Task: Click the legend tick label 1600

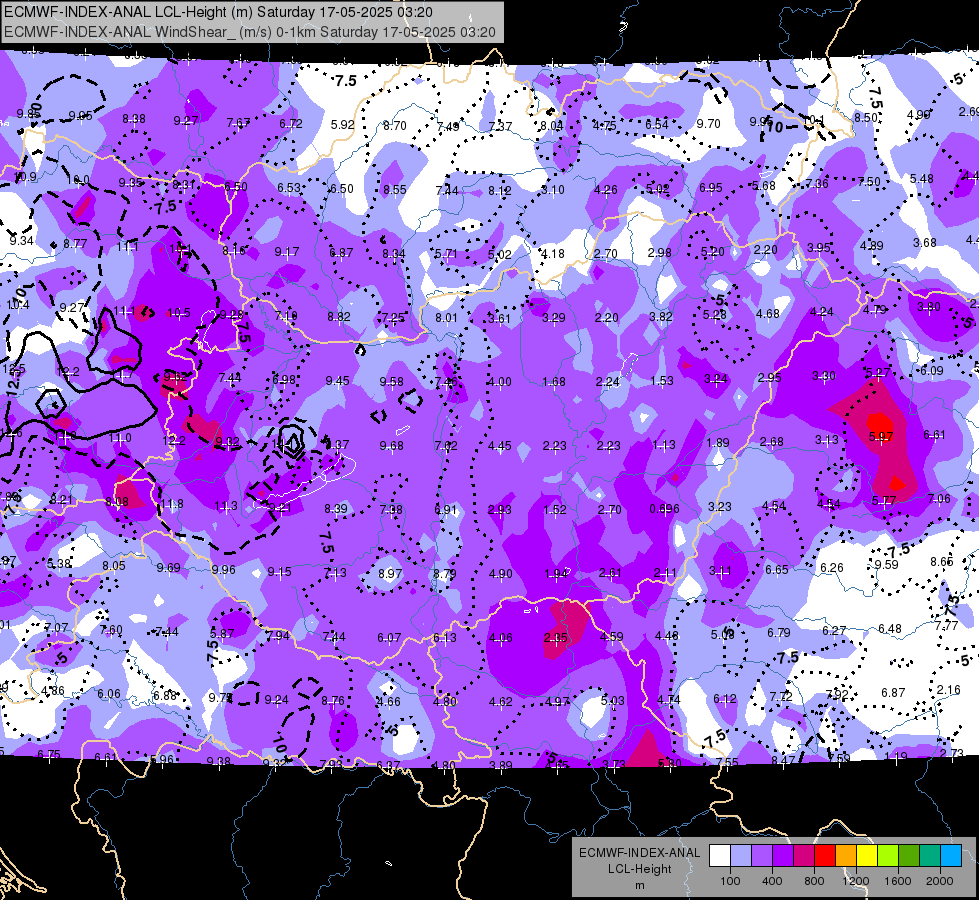Action: click(x=898, y=881)
